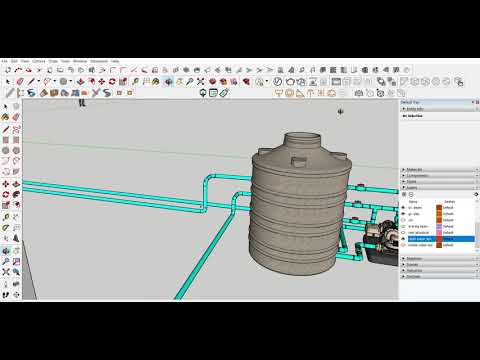This screenshot has width=480, height=360.
Task: Choose the Circle tool in left toolbar
Action: [x=5, y=151]
